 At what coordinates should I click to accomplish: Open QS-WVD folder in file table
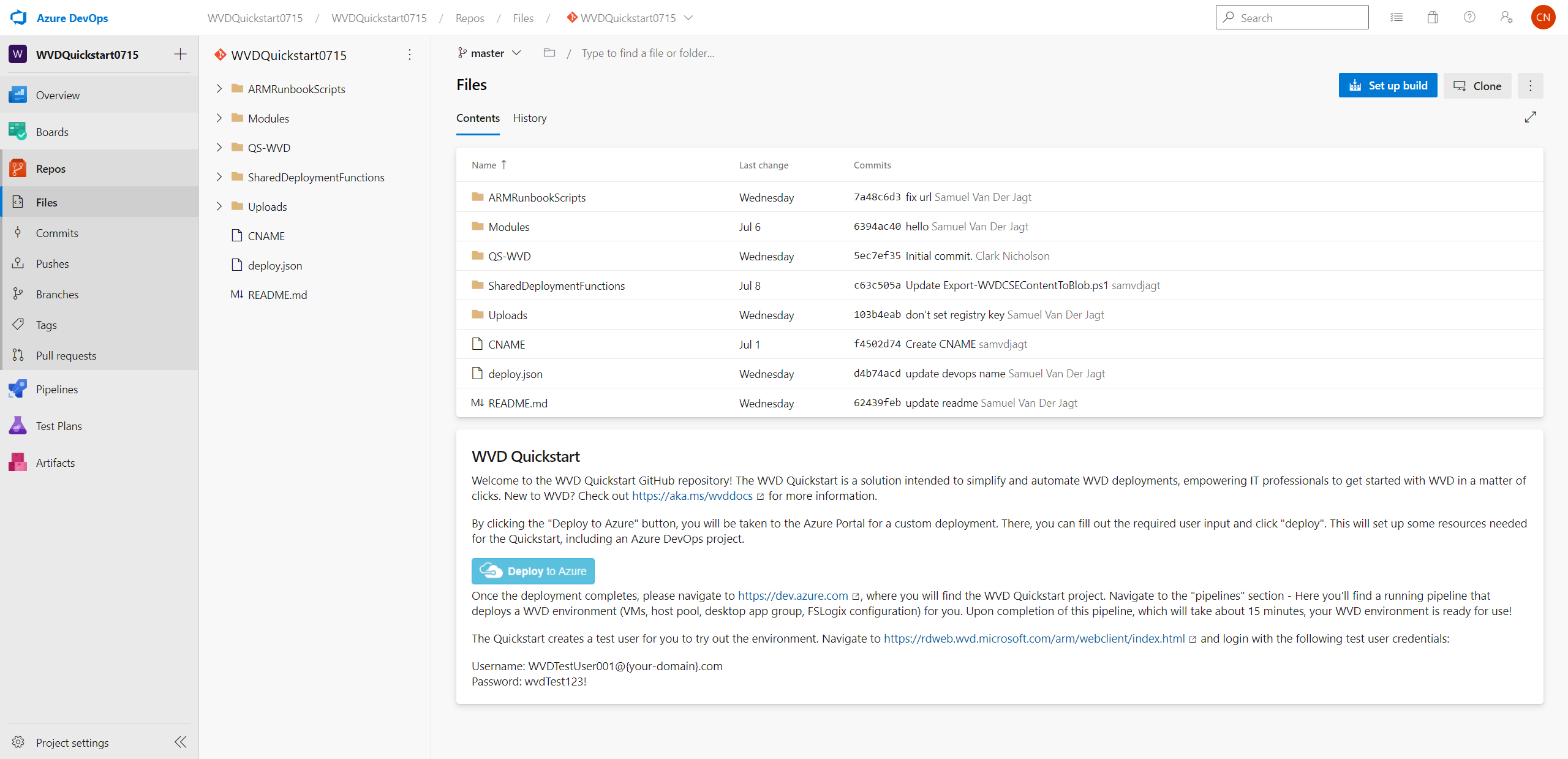(x=510, y=256)
